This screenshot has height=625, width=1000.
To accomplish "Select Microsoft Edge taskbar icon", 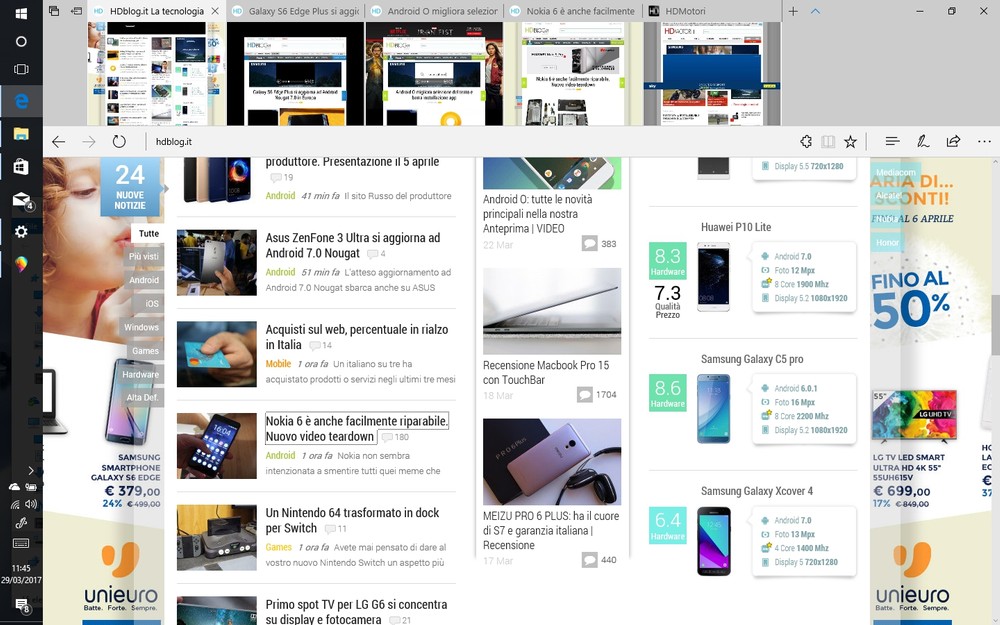I will pos(21,100).
